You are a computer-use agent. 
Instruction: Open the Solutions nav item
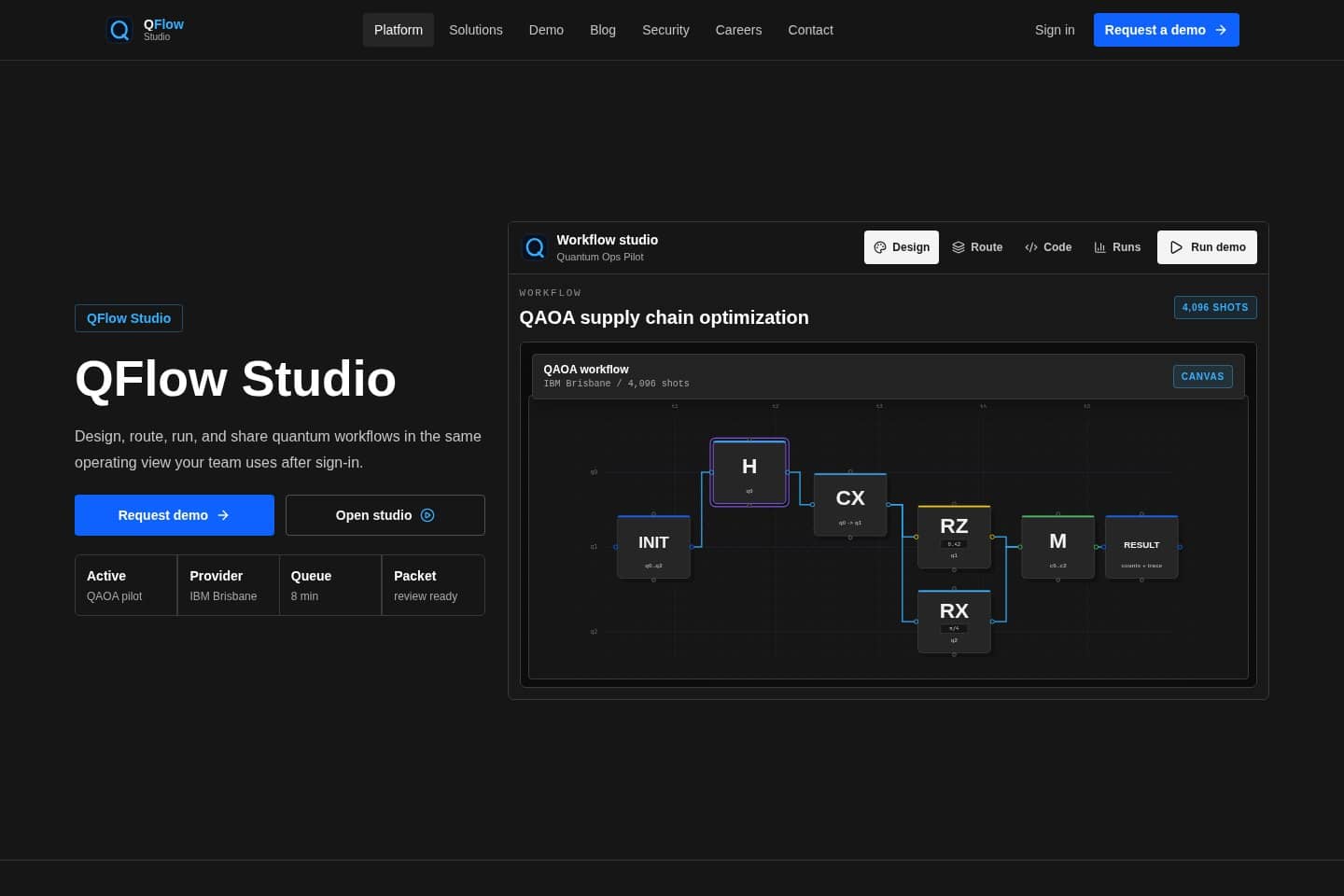click(x=476, y=30)
